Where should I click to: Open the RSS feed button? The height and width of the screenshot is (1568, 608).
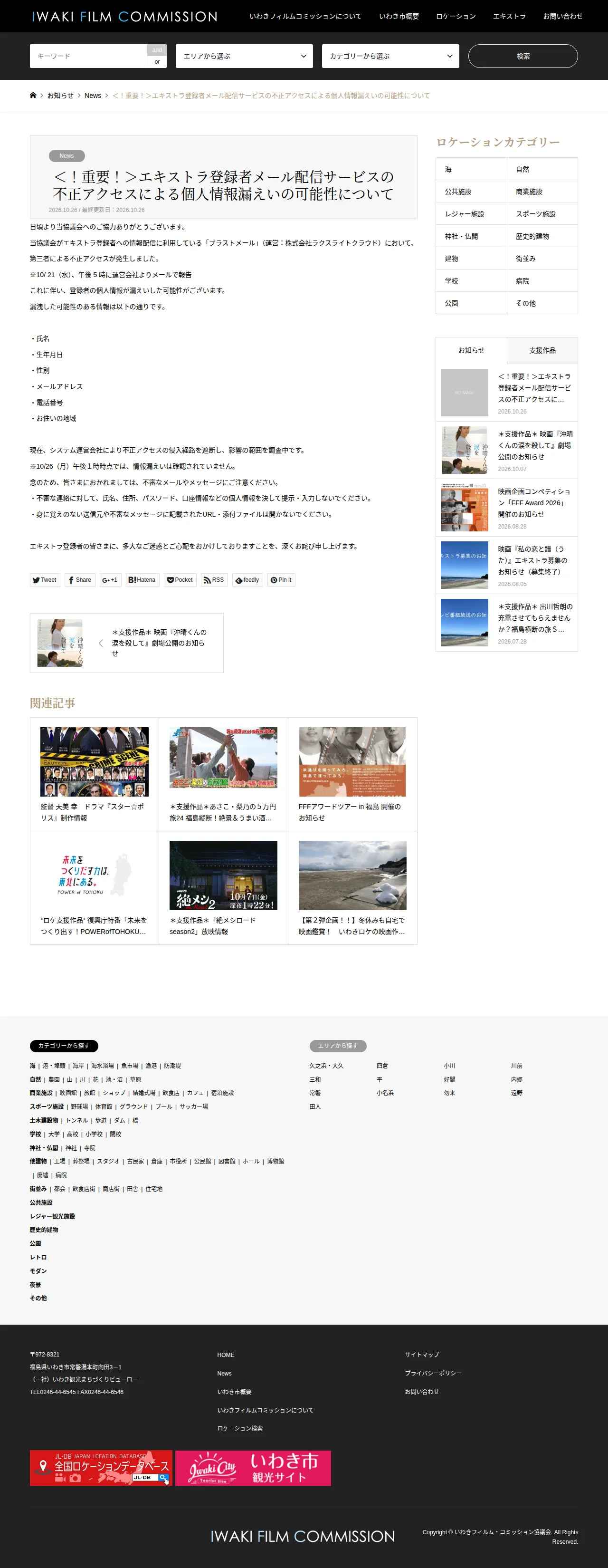pos(214,580)
